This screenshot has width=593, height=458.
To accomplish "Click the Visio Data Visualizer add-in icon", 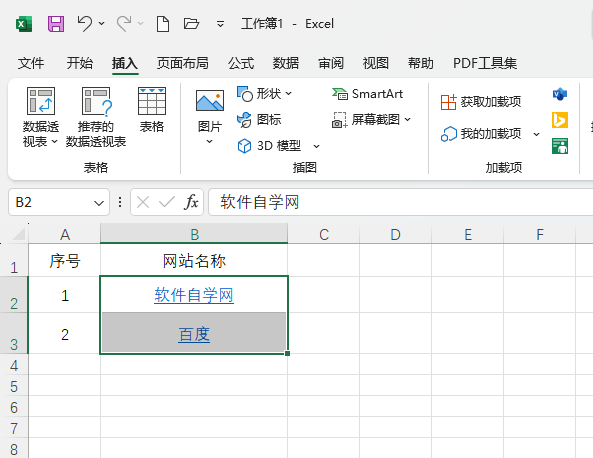I will (560, 94).
